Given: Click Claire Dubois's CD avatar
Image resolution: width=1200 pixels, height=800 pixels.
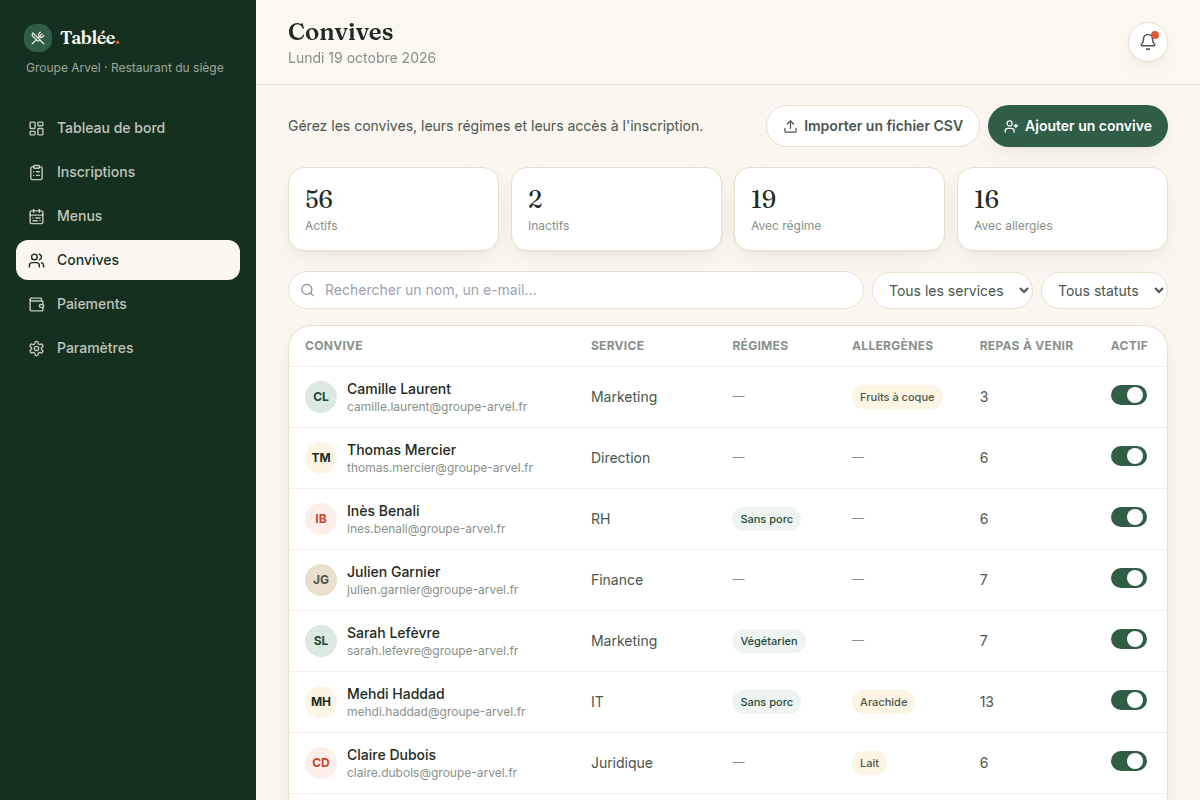Looking at the screenshot, I should (321, 763).
